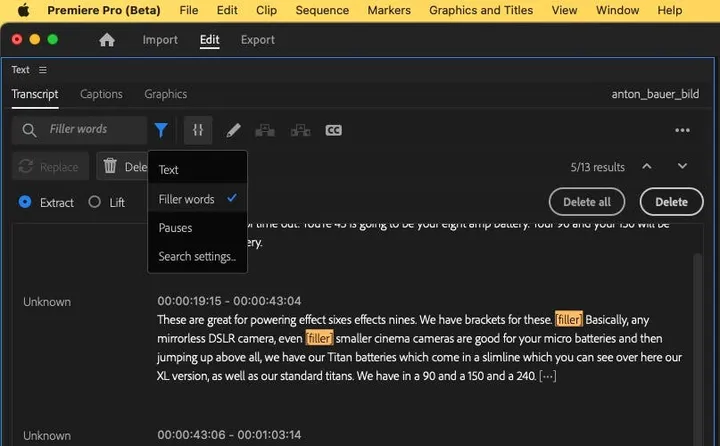Open the View menu
720x446 pixels.
click(564, 10)
